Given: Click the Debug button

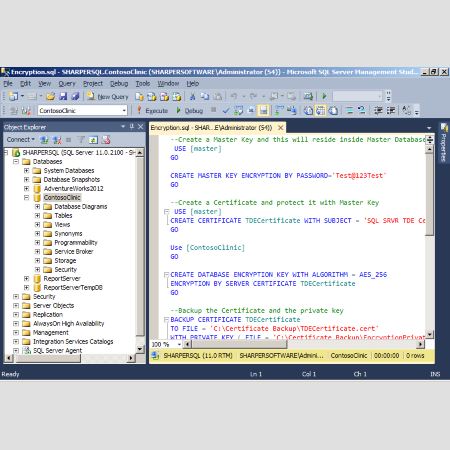Looking at the screenshot, I should [189, 111].
